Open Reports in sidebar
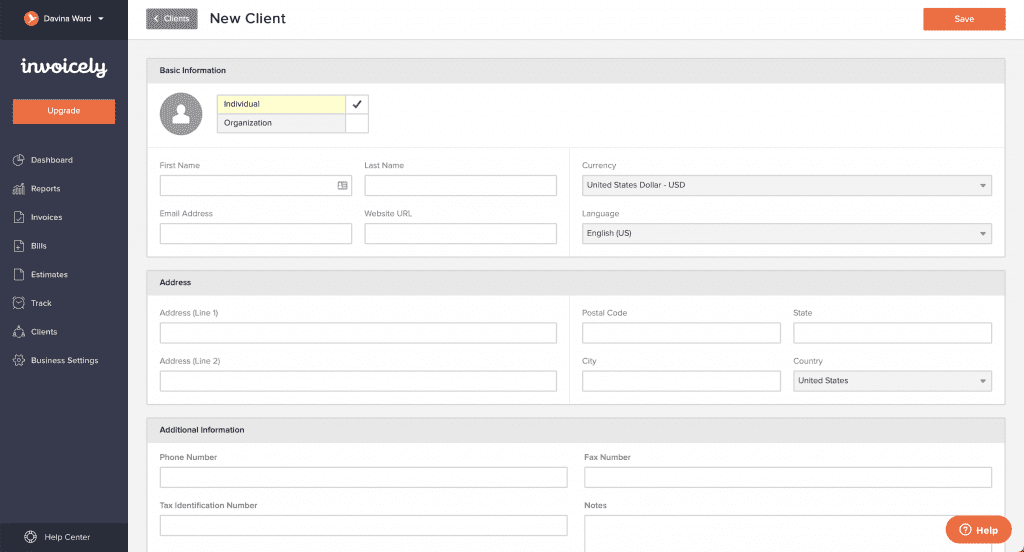Image resolution: width=1024 pixels, height=552 pixels. (46, 189)
